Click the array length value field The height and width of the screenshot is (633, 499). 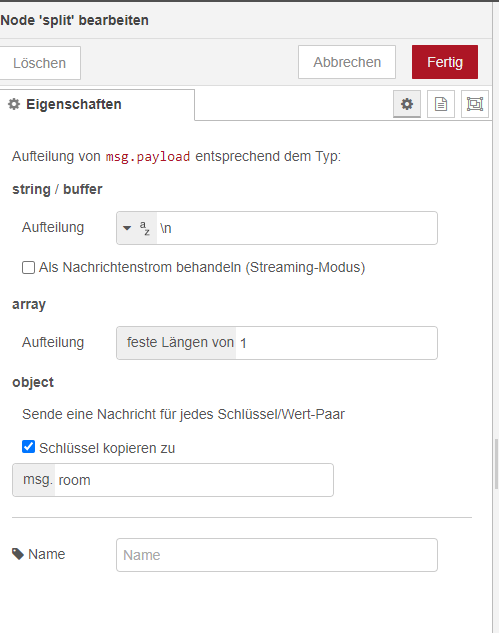click(x=336, y=343)
